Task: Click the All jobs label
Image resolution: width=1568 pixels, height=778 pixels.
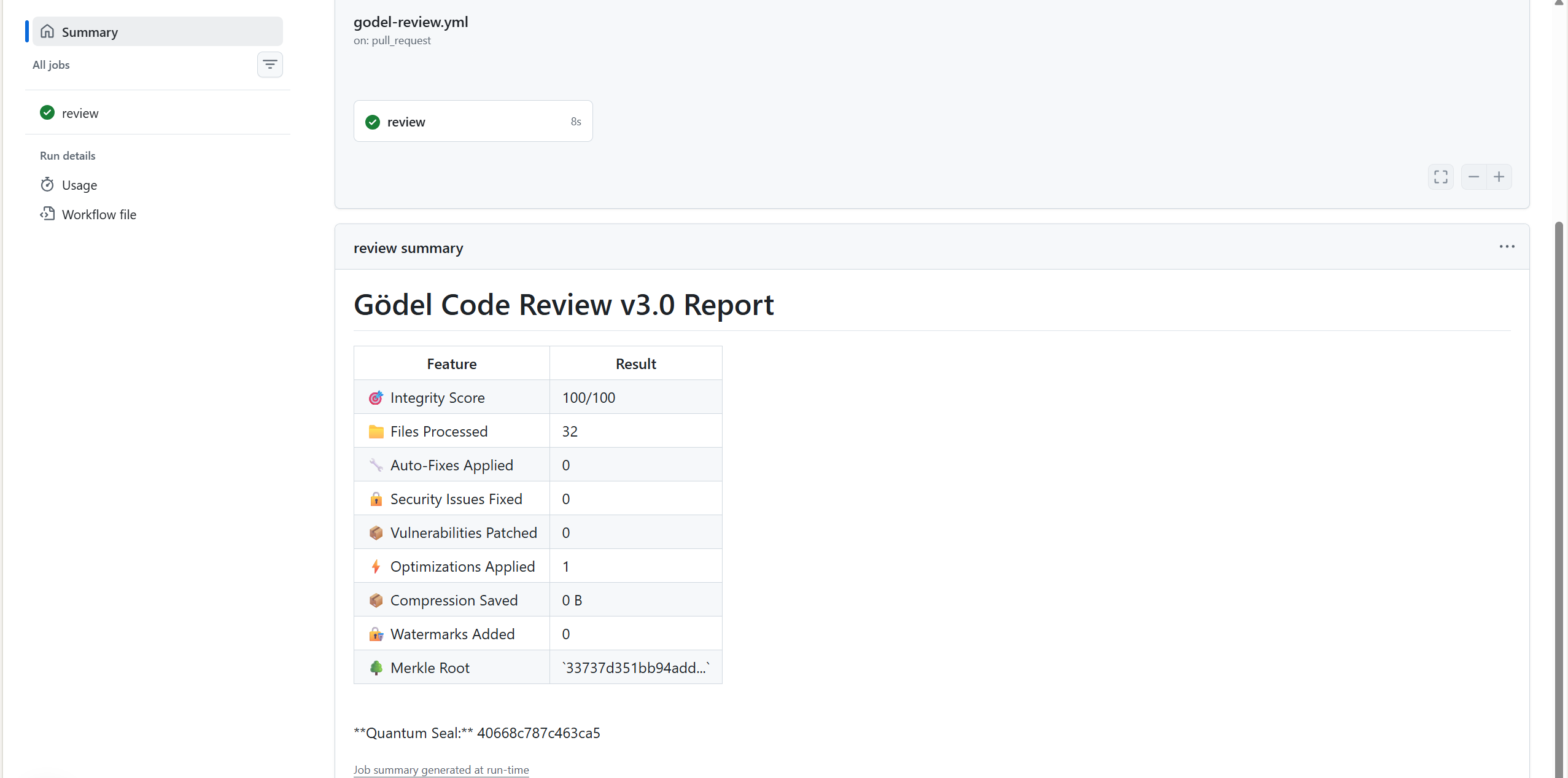Action: pos(51,64)
